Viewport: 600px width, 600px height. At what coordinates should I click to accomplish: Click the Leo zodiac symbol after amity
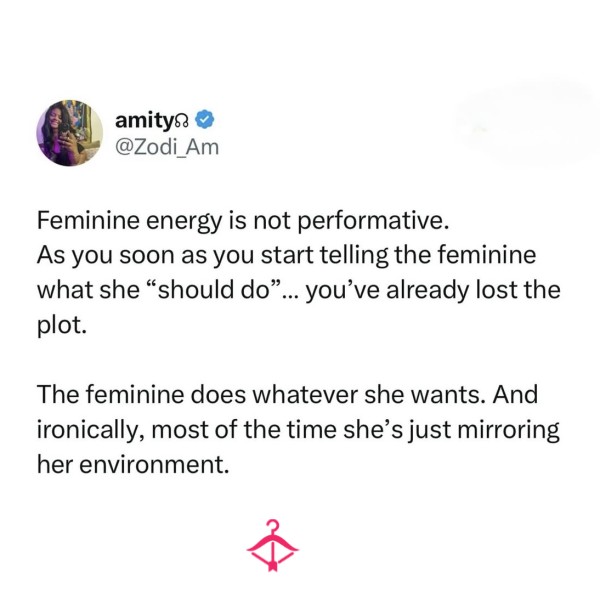coord(181,122)
